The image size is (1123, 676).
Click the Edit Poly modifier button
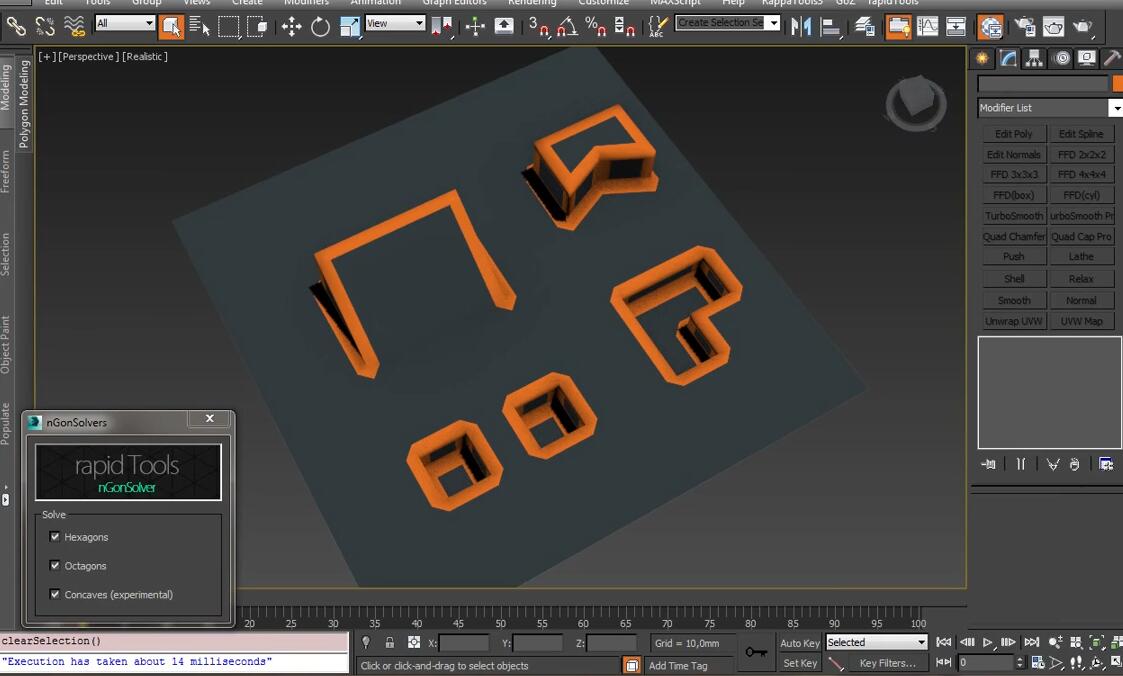(x=1013, y=134)
